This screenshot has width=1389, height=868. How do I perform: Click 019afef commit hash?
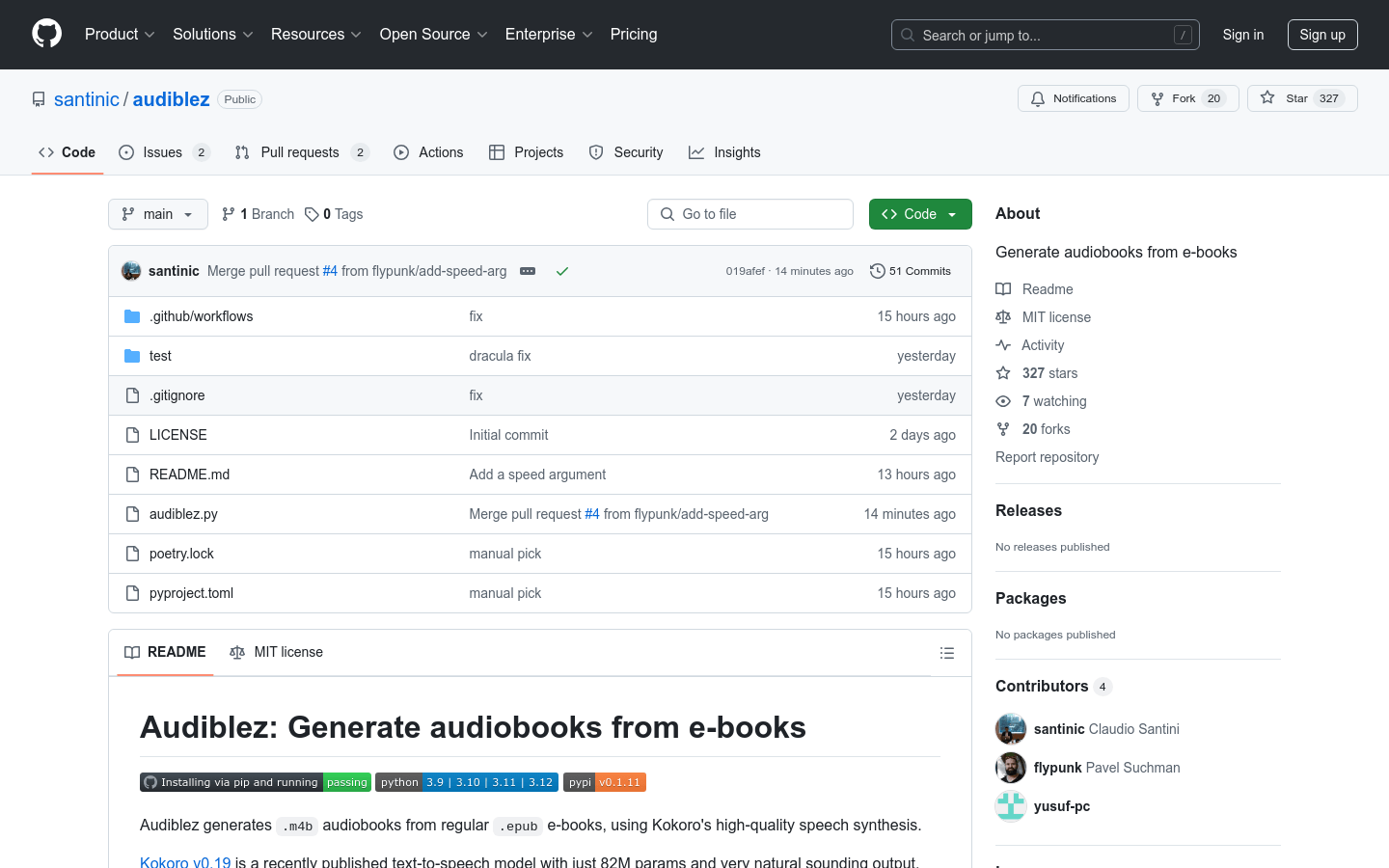pyautogui.click(x=746, y=271)
